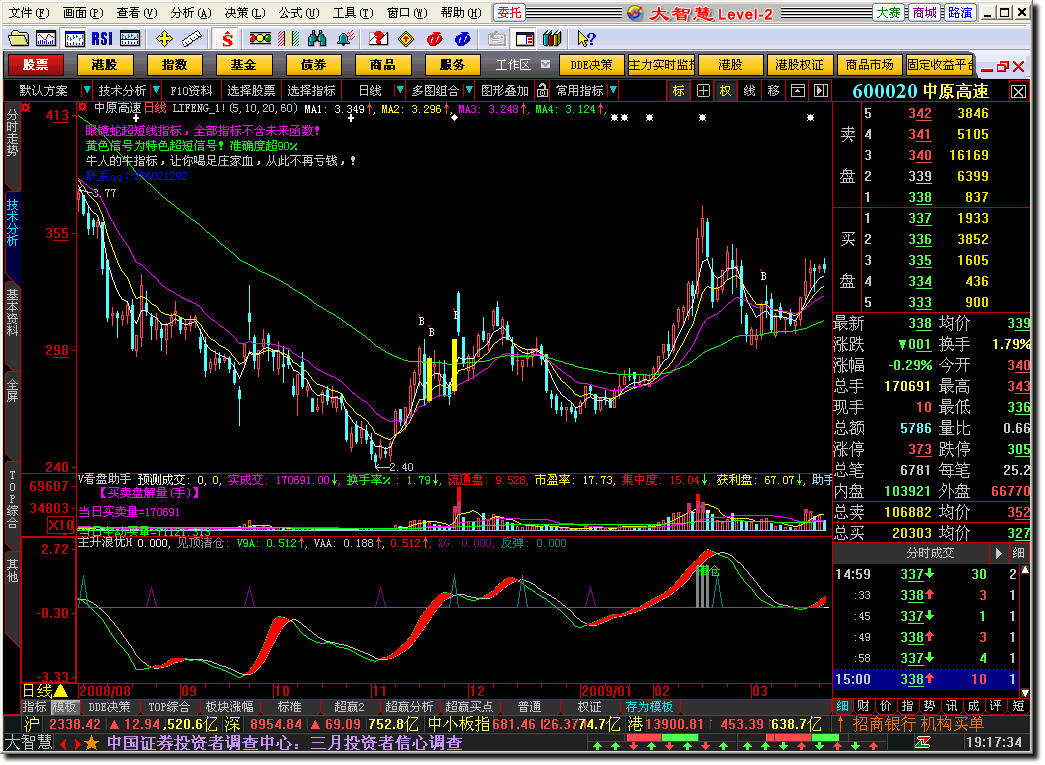Open file folder icon in toolbar
Viewport: 1045px width, 765px height.
(x=18, y=39)
